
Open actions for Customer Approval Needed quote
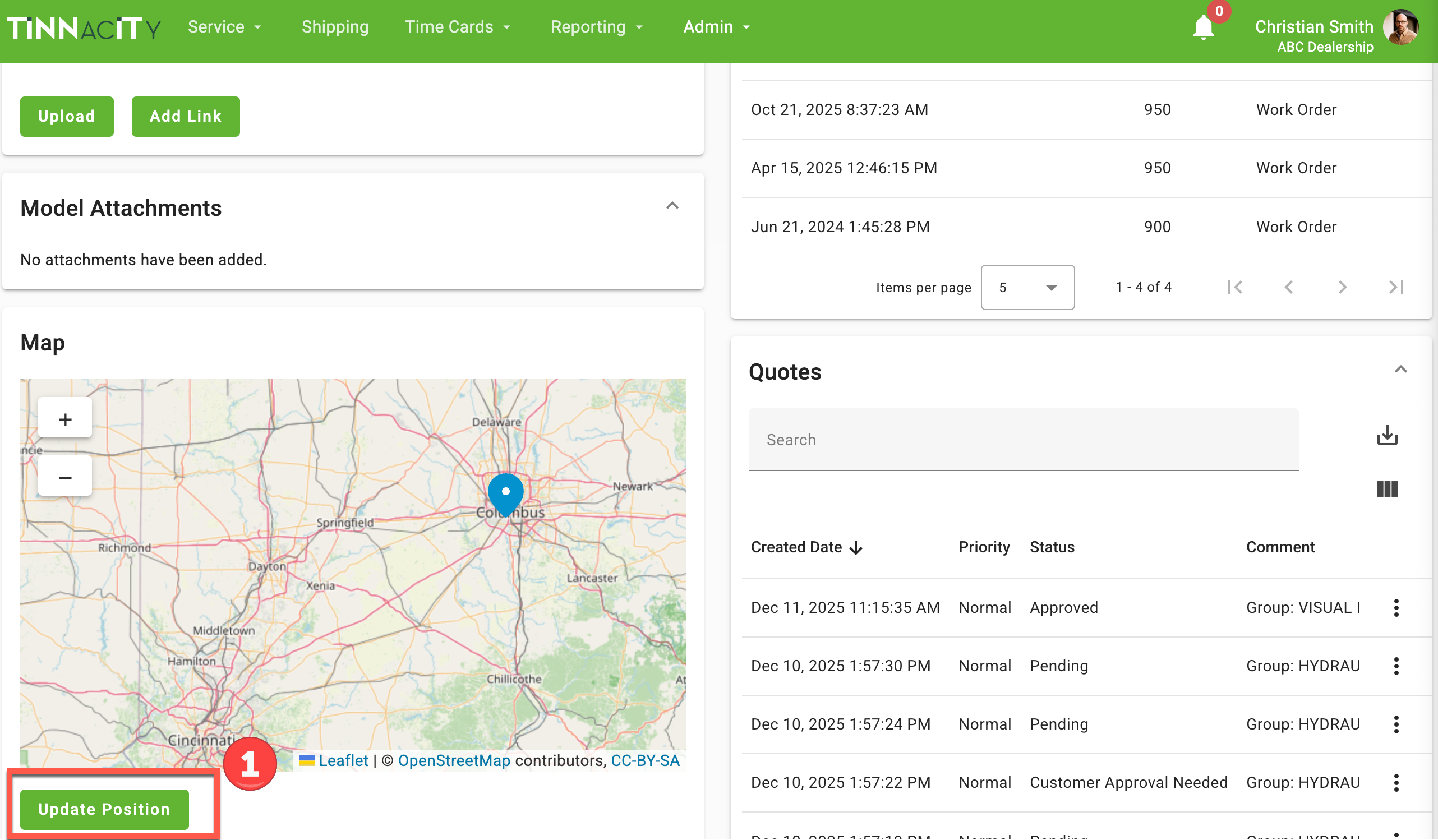click(1396, 782)
